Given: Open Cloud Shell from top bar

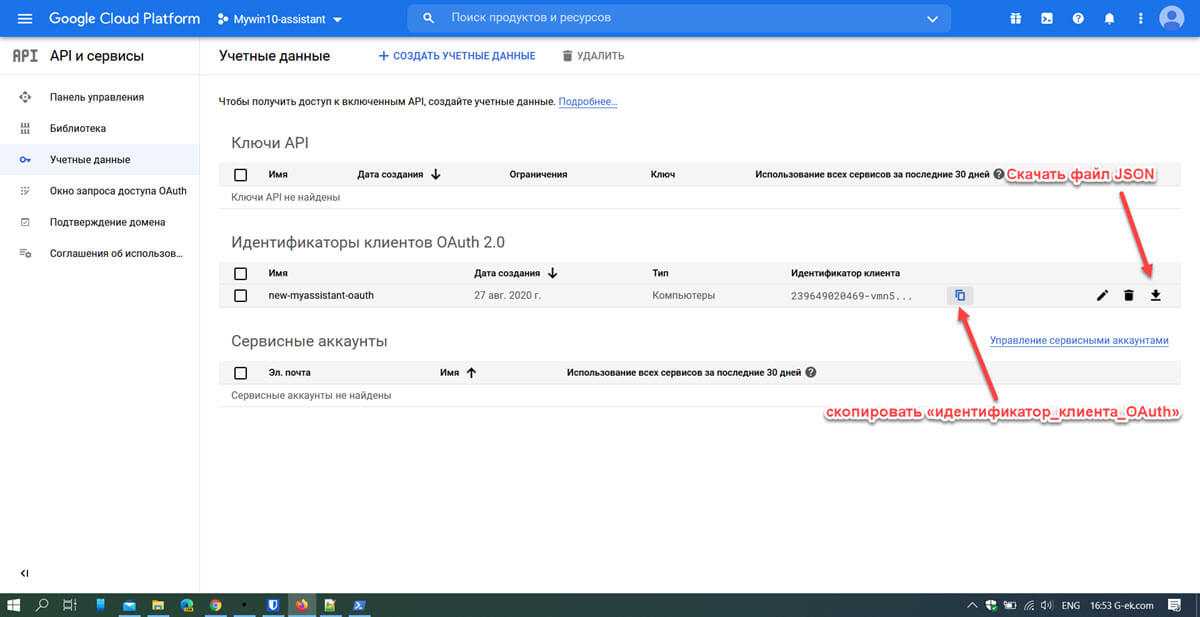Looking at the screenshot, I should pos(1046,19).
